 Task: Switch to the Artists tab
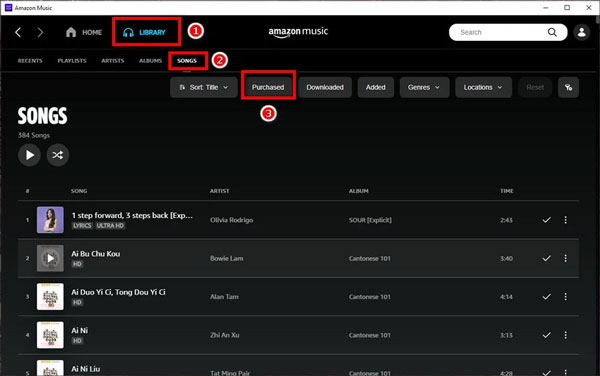[x=112, y=60]
